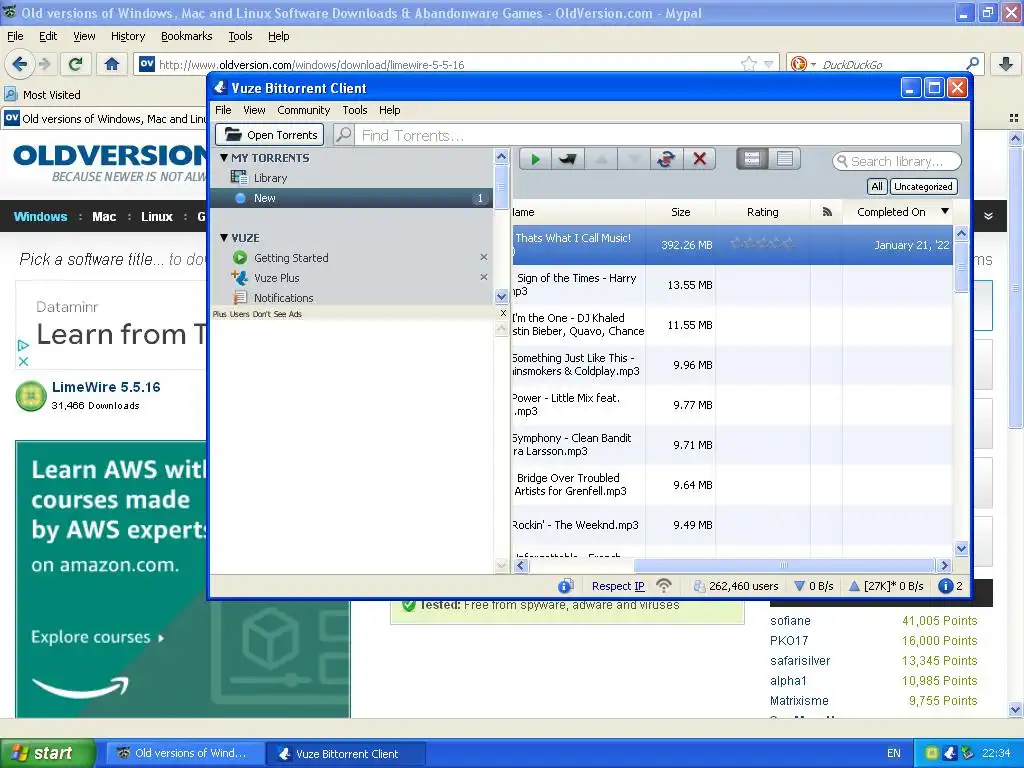Image resolution: width=1024 pixels, height=768 pixels.
Task: Reload the page in Mypal browser
Action: [76, 64]
